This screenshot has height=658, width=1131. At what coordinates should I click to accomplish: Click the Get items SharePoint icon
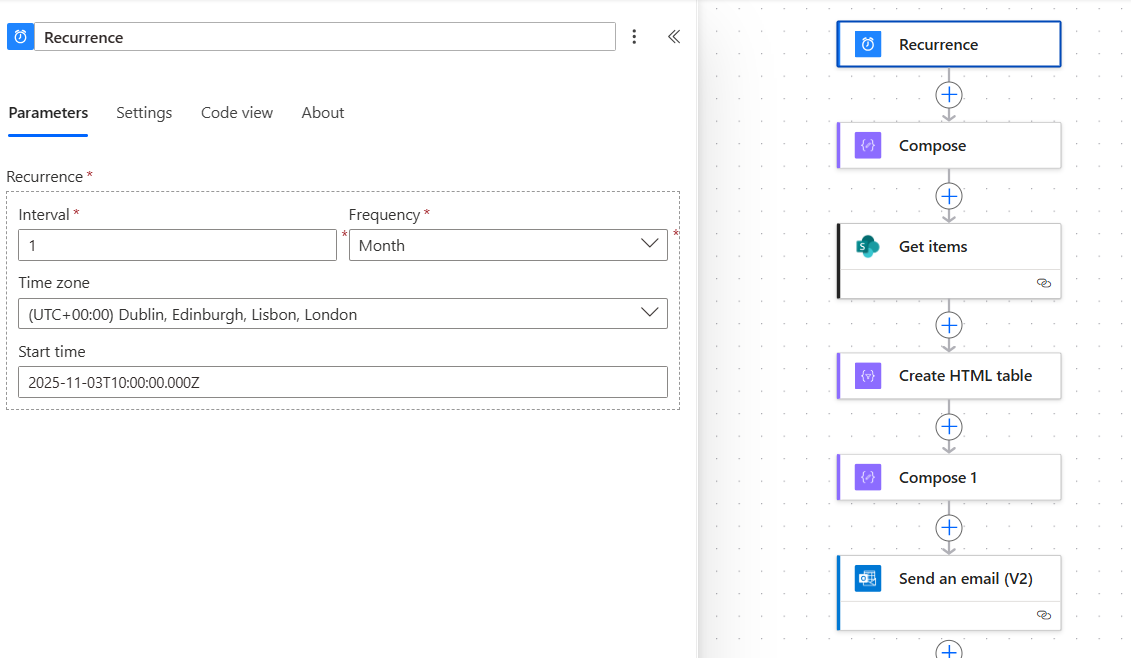tap(868, 246)
